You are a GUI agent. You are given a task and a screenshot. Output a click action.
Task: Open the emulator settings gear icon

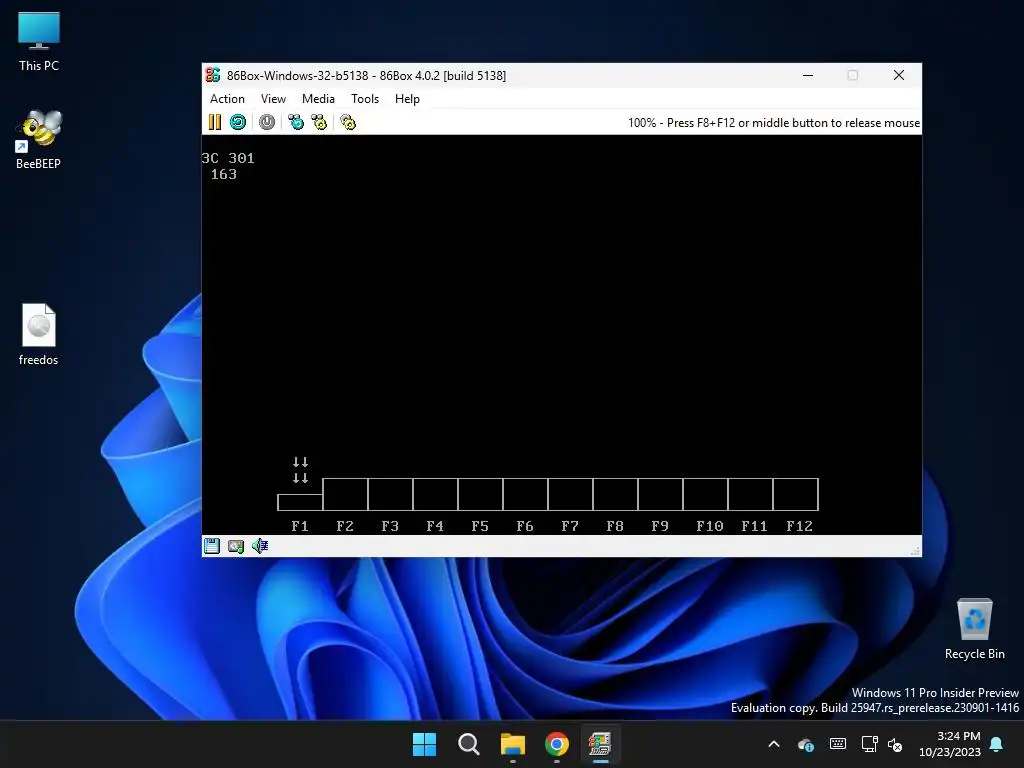348,122
